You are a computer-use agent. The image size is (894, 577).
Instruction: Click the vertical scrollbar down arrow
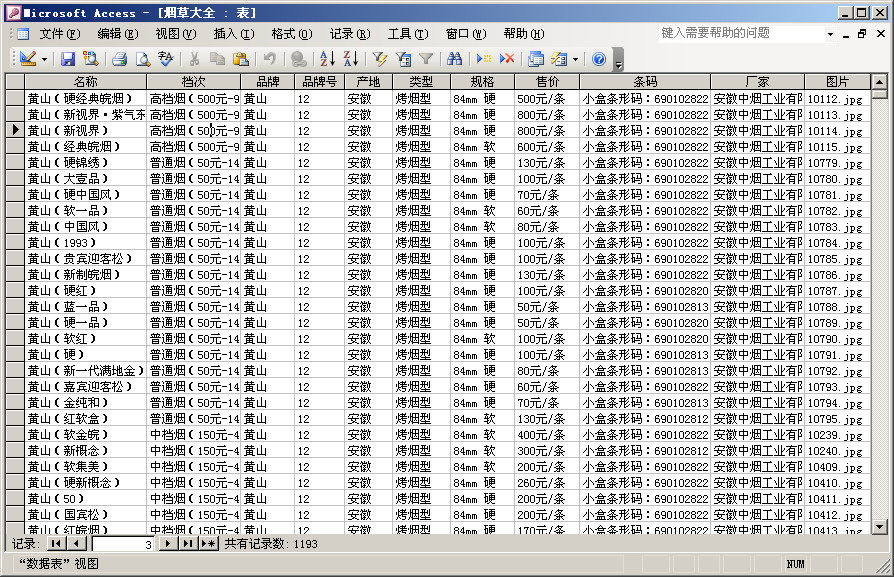coord(879,526)
